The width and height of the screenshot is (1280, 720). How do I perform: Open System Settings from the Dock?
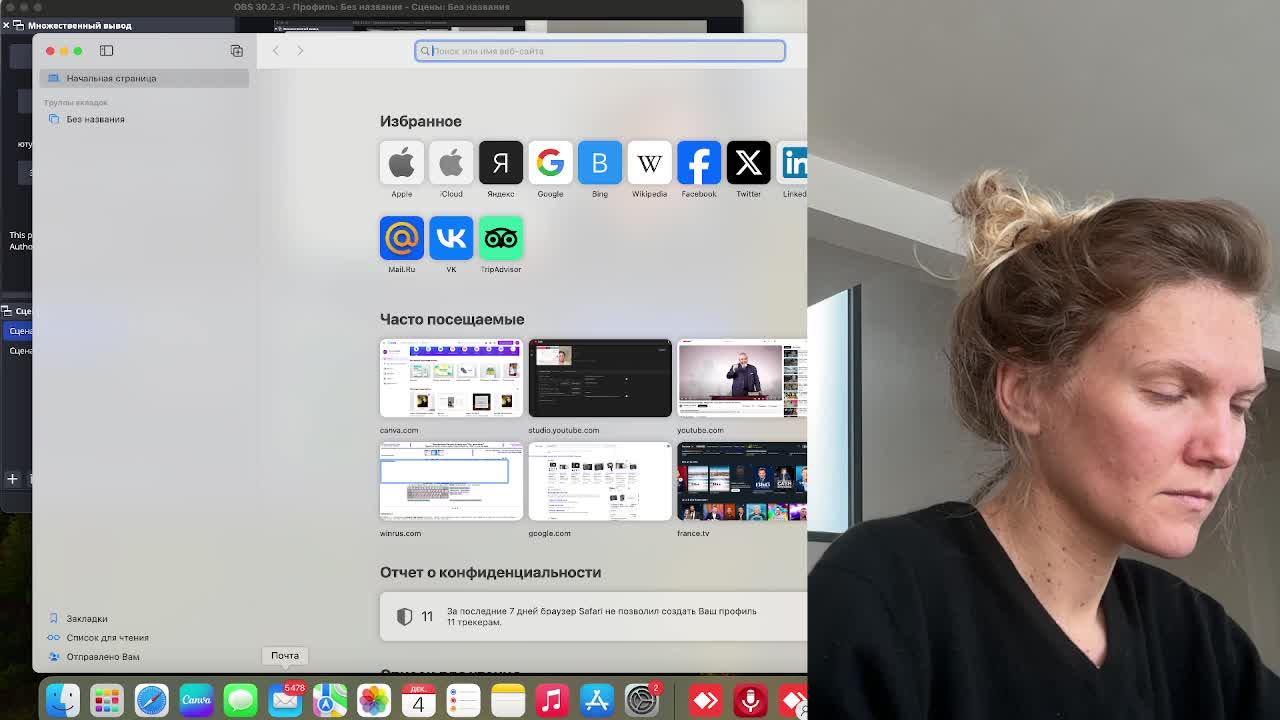coord(641,700)
